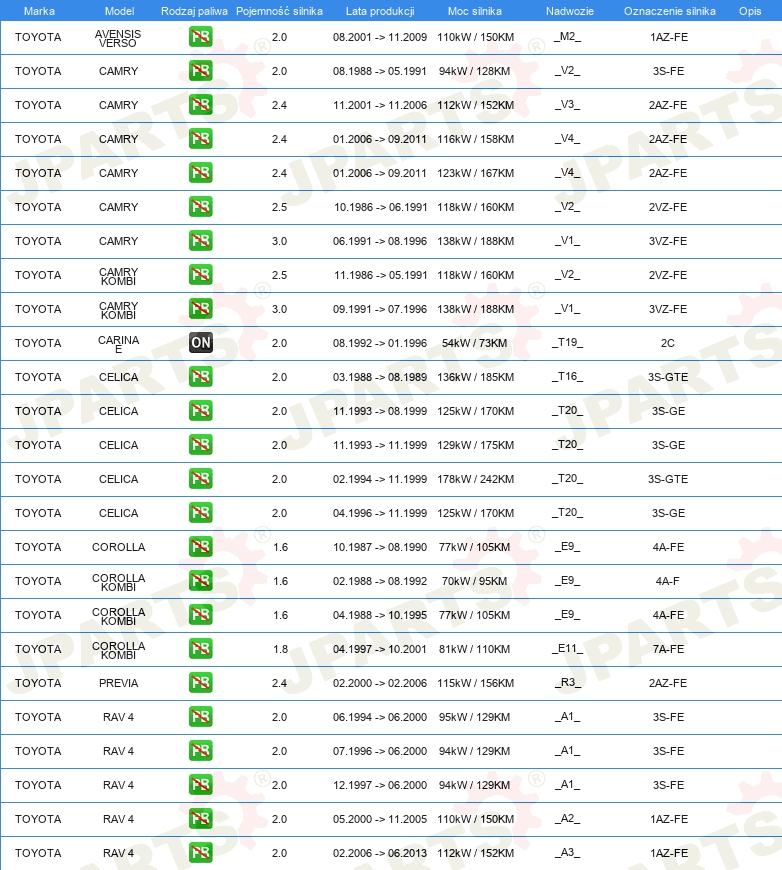Click petrol icon for COROLLA KOMBI 70kW / 95KM row
The height and width of the screenshot is (870, 782).
pyautogui.click(x=200, y=581)
